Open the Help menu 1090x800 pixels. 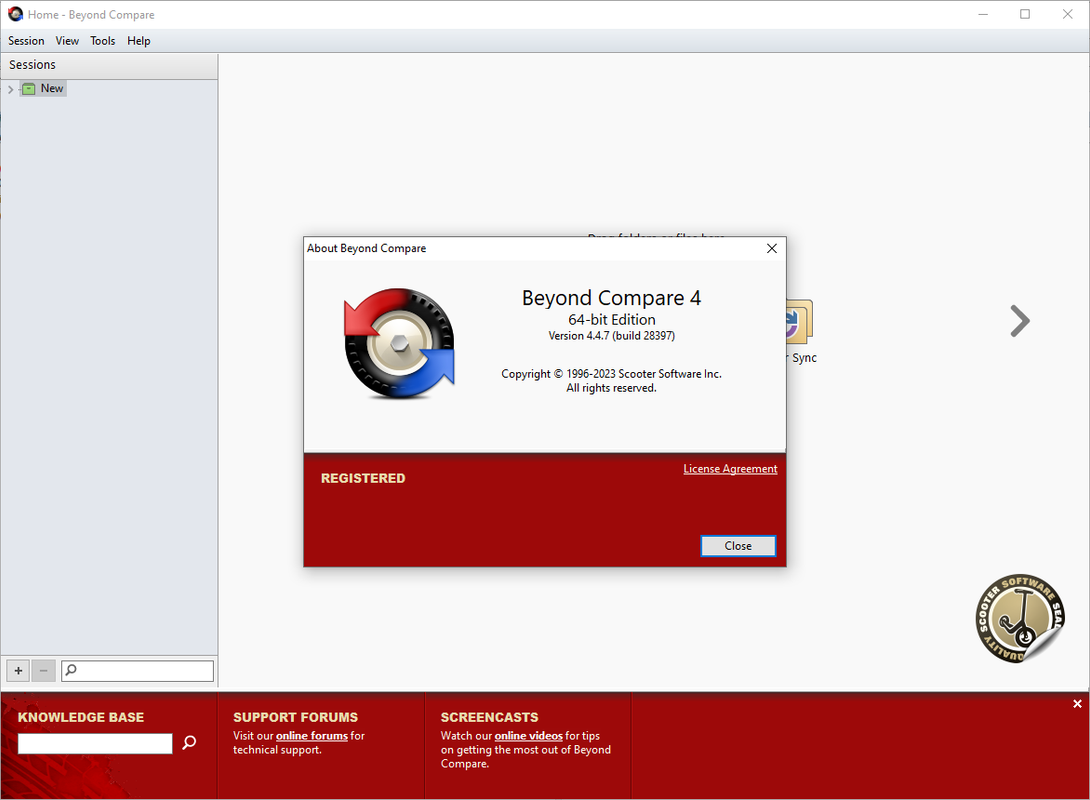point(139,41)
